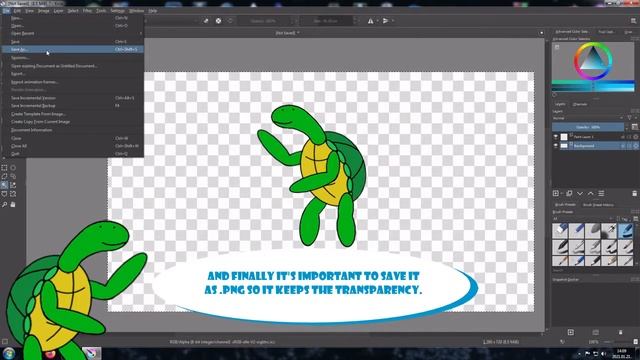
Task: Open brush preset tag All dropdown
Action: pyautogui.click(x=583, y=219)
